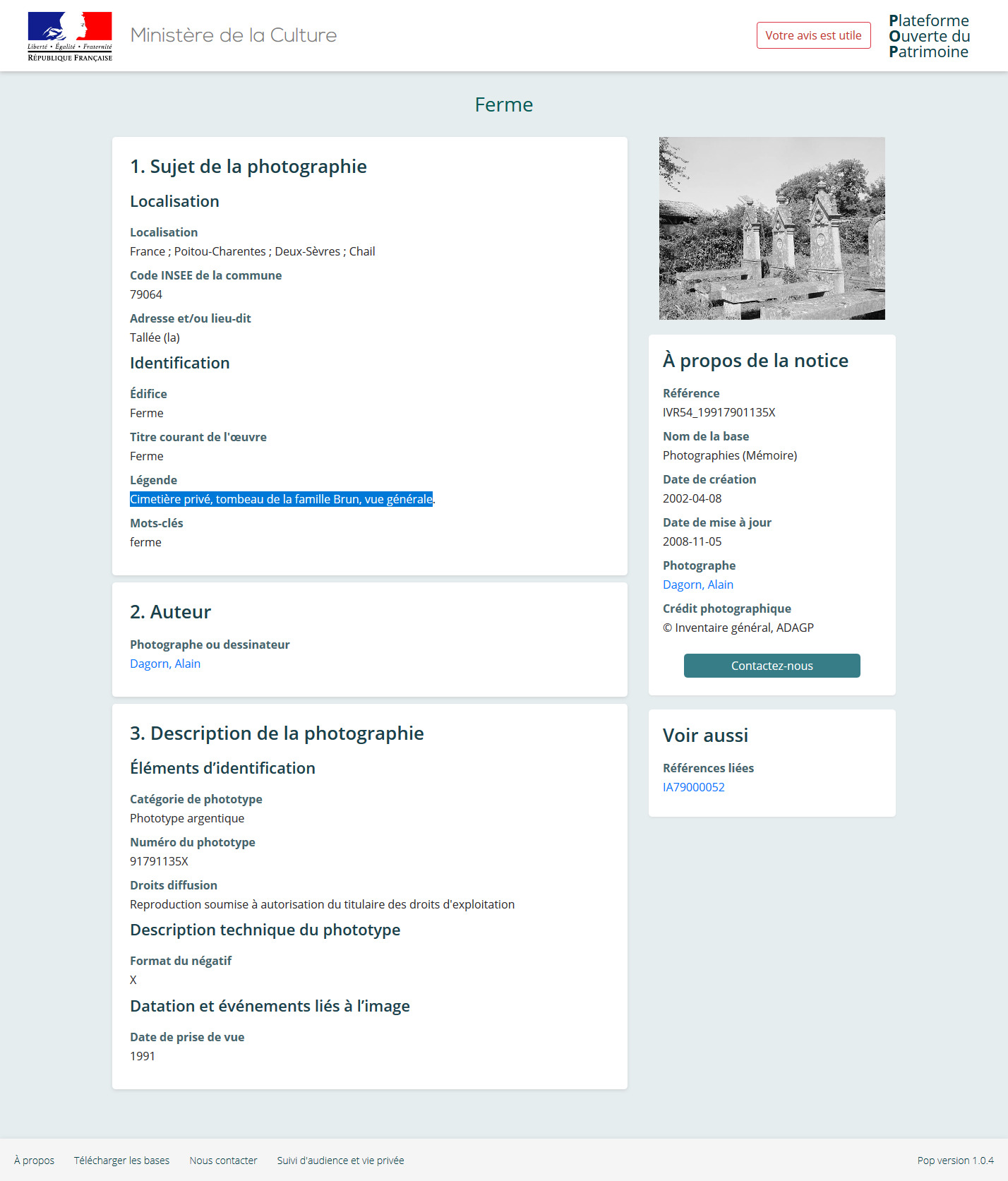Click the Contactez-nous button
Image resolution: width=1008 pixels, height=1181 pixels.
click(x=772, y=666)
